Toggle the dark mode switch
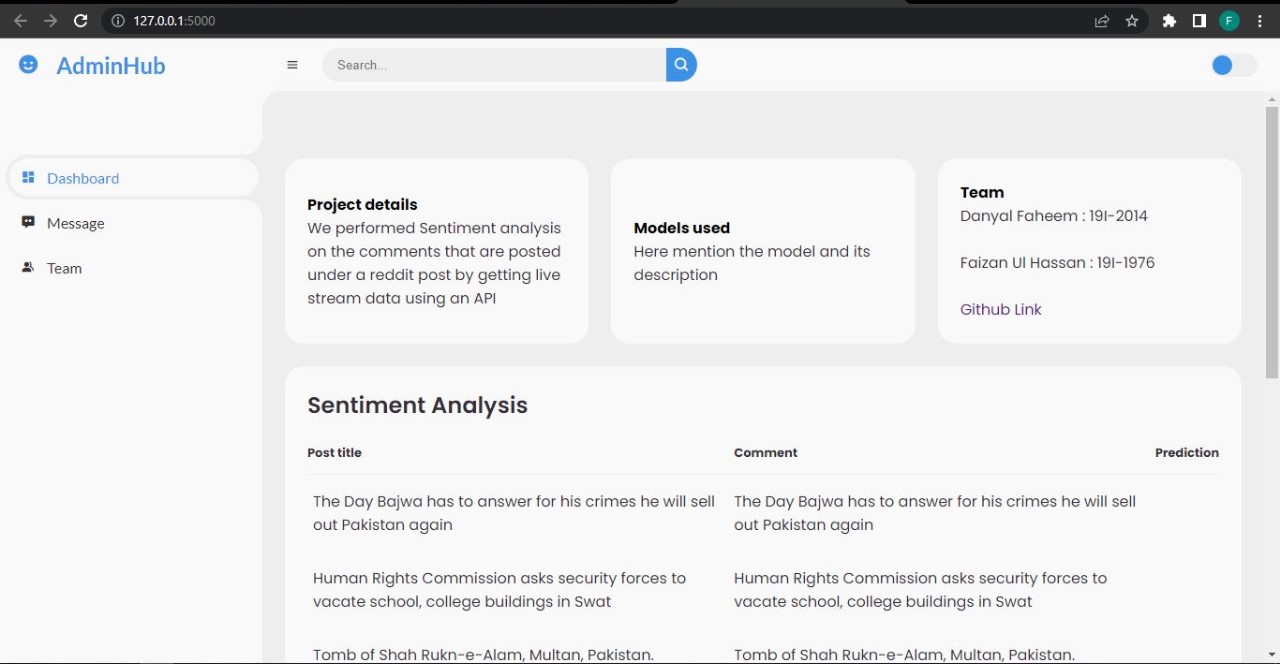This screenshot has width=1280, height=664. coord(1232,65)
